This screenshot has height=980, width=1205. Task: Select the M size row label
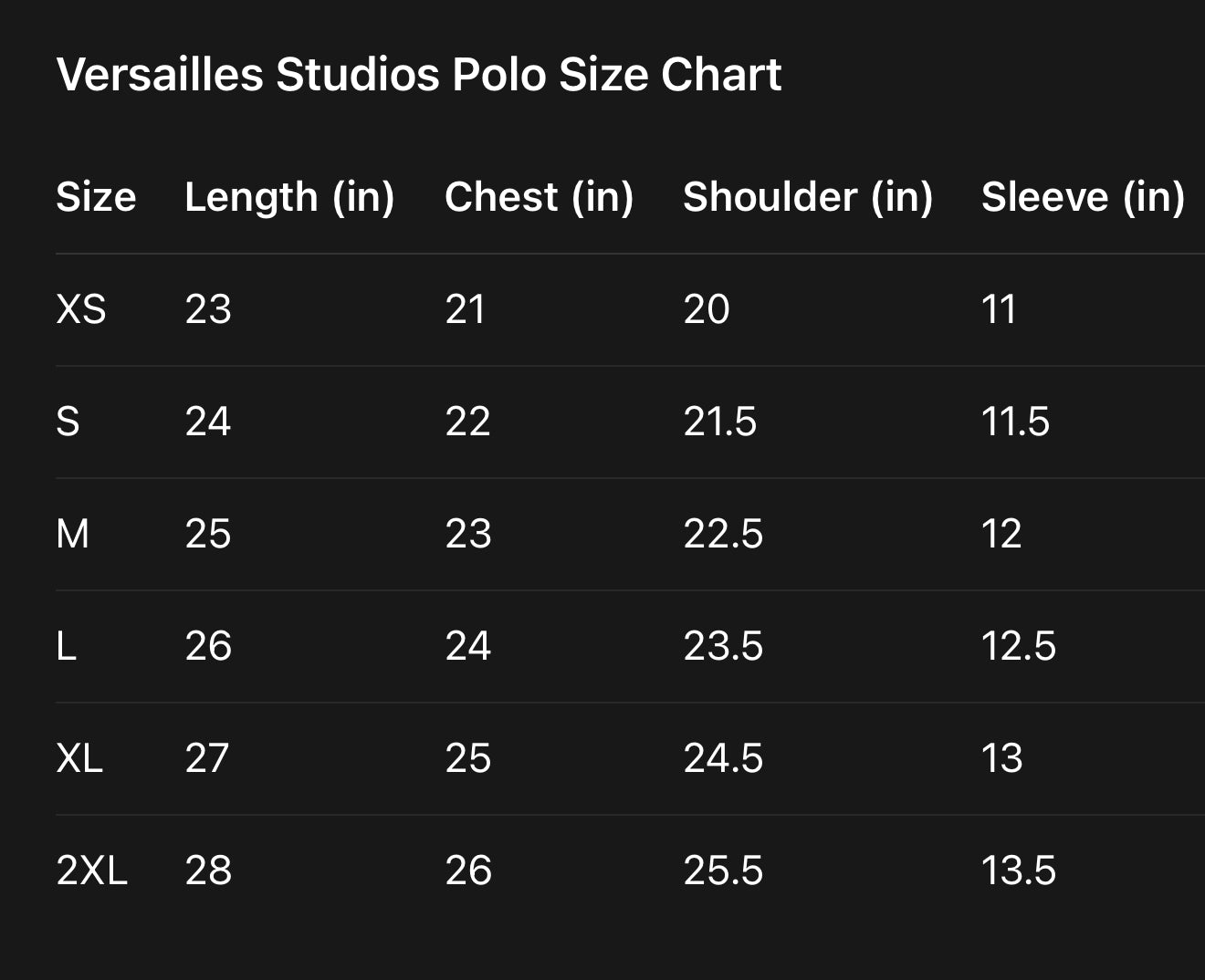click(73, 534)
